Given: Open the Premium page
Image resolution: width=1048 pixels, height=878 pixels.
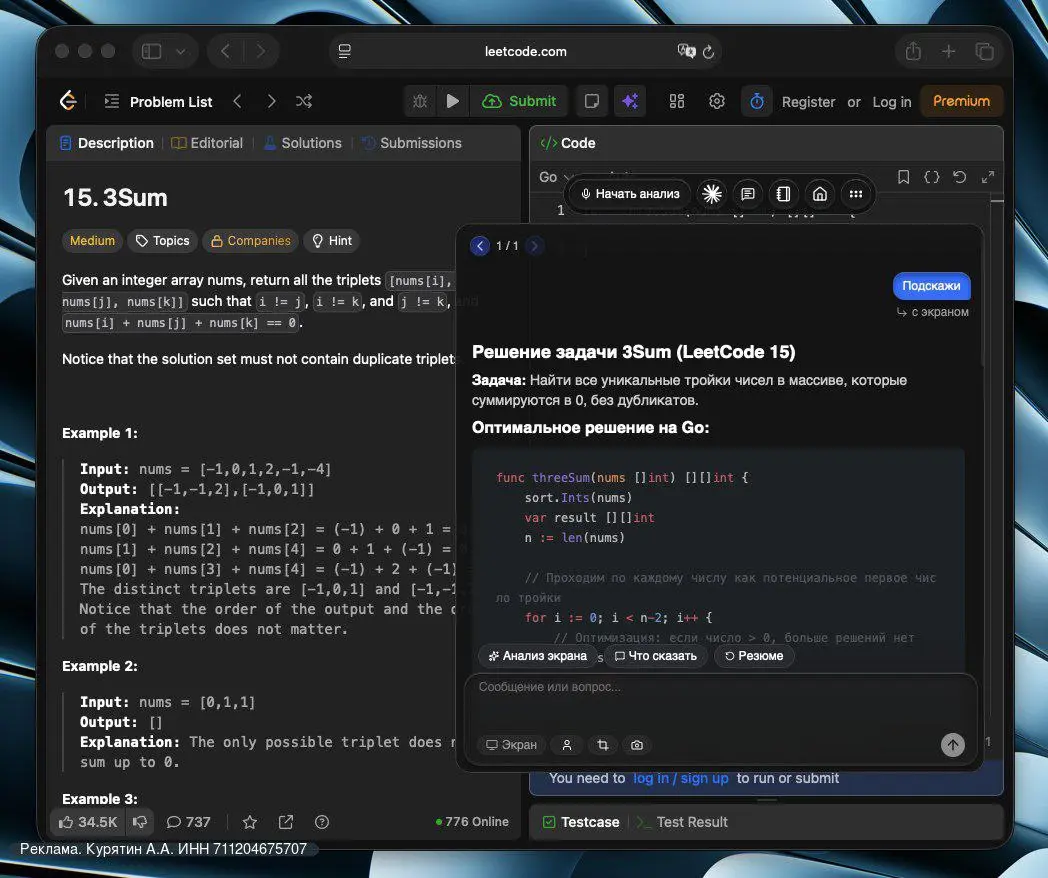Looking at the screenshot, I should click(961, 101).
